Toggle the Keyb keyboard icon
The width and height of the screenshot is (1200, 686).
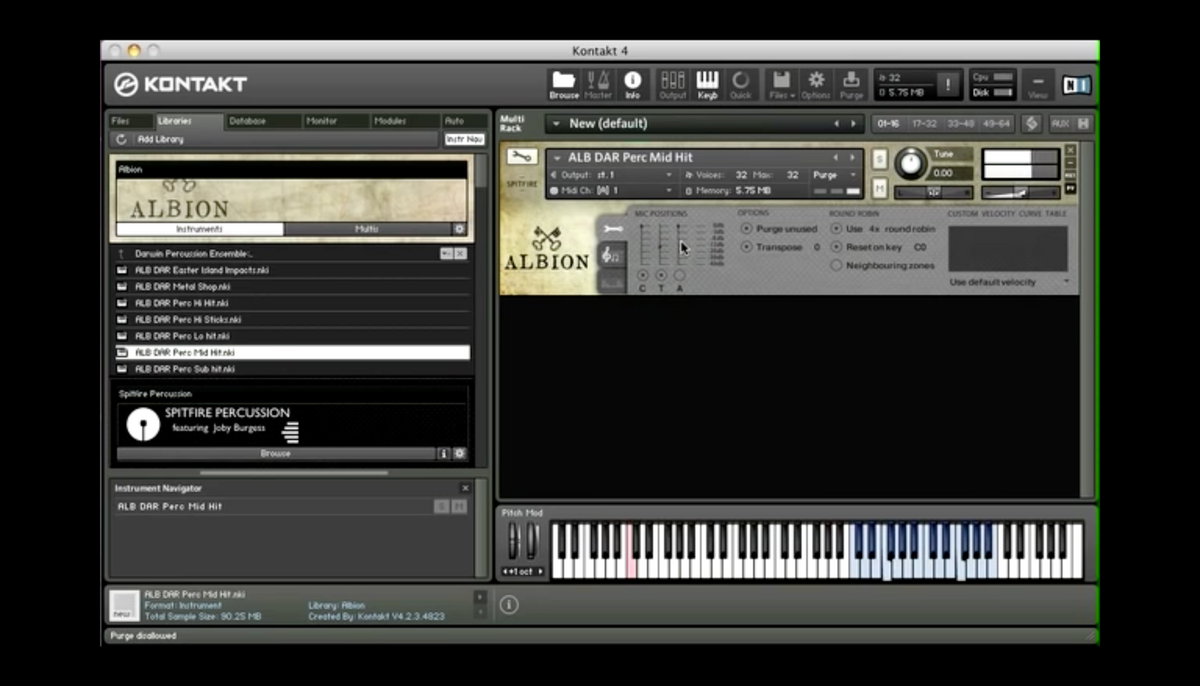[x=707, y=82]
